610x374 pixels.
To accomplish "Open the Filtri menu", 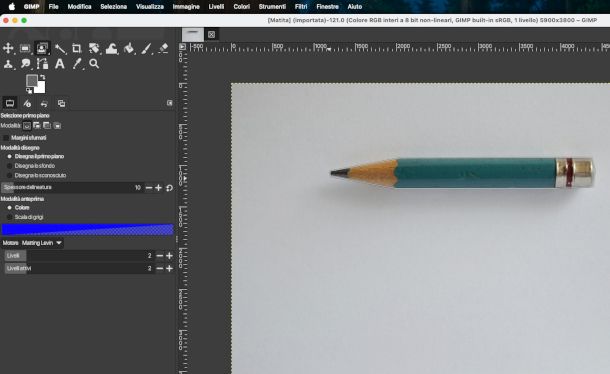I will [x=301, y=7].
